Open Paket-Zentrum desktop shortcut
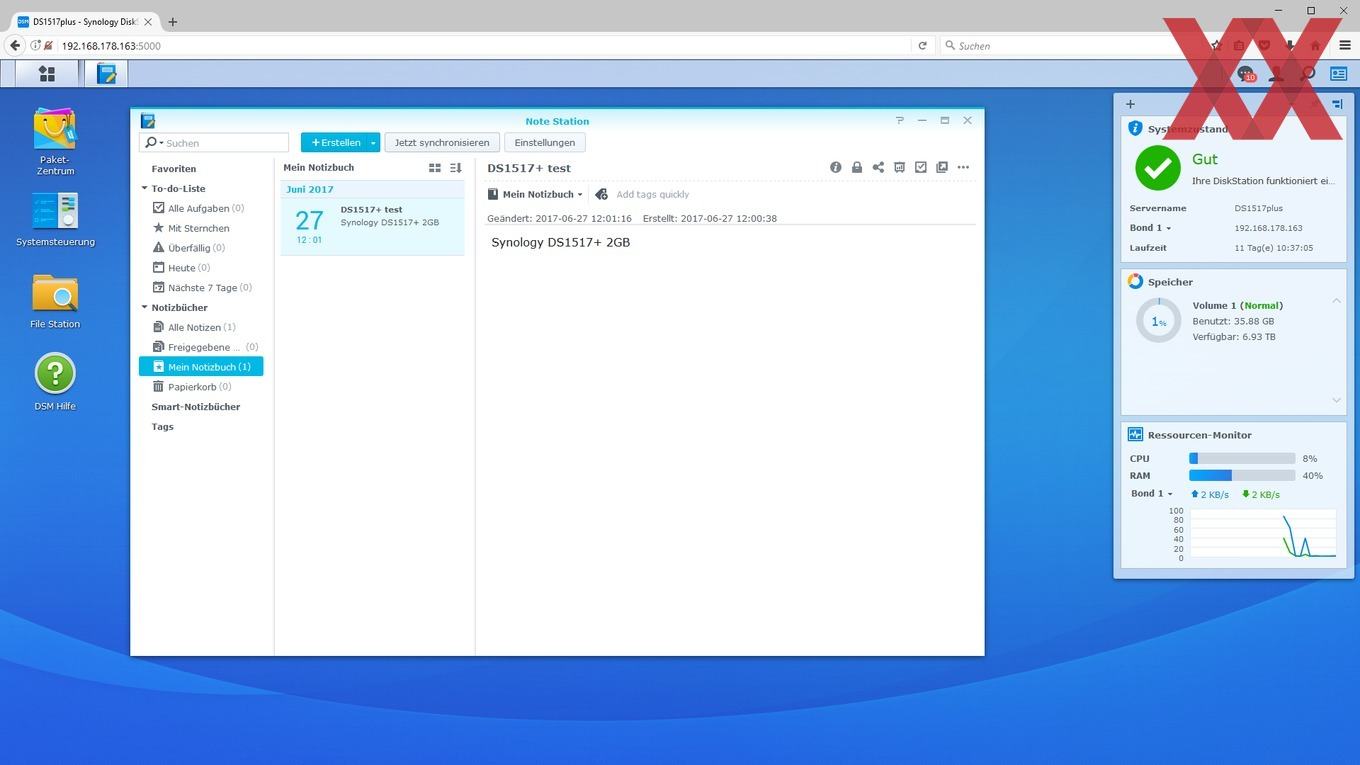This screenshot has width=1360, height=765. [x=55, y=142]
